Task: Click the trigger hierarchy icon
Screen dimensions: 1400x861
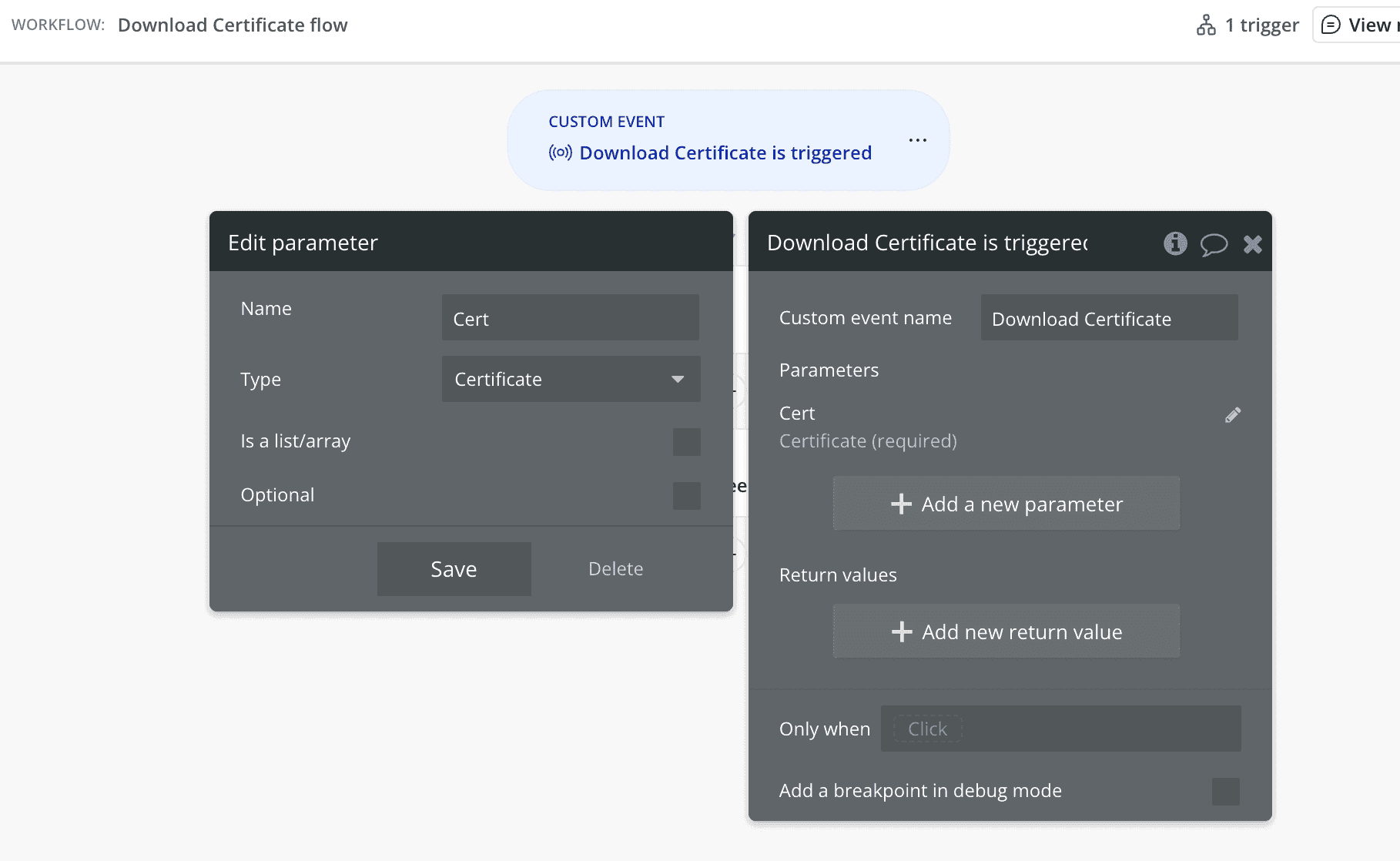Action: point(1206,25)
